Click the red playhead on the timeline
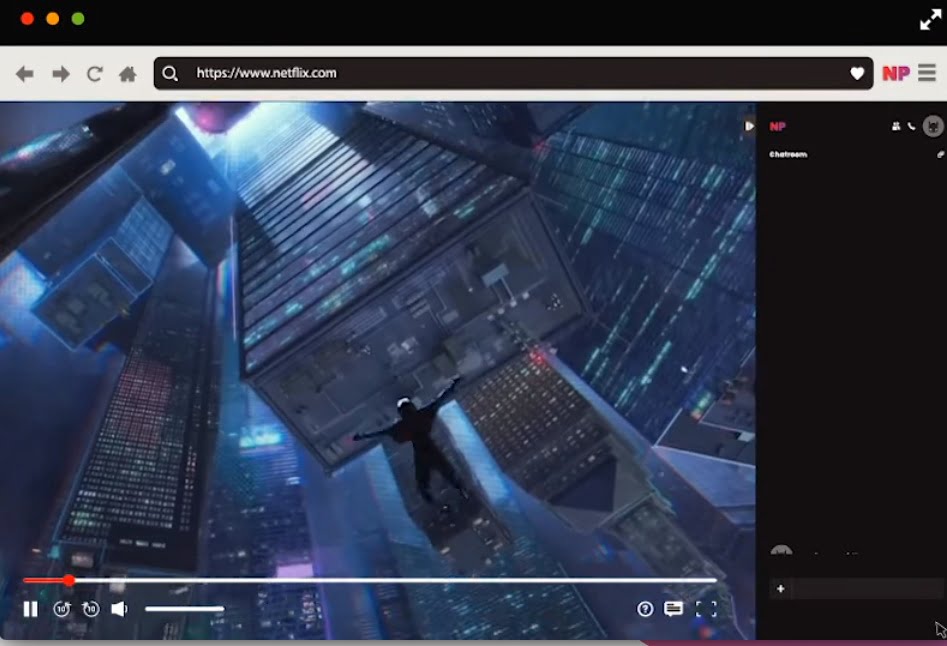 [69, 581]
